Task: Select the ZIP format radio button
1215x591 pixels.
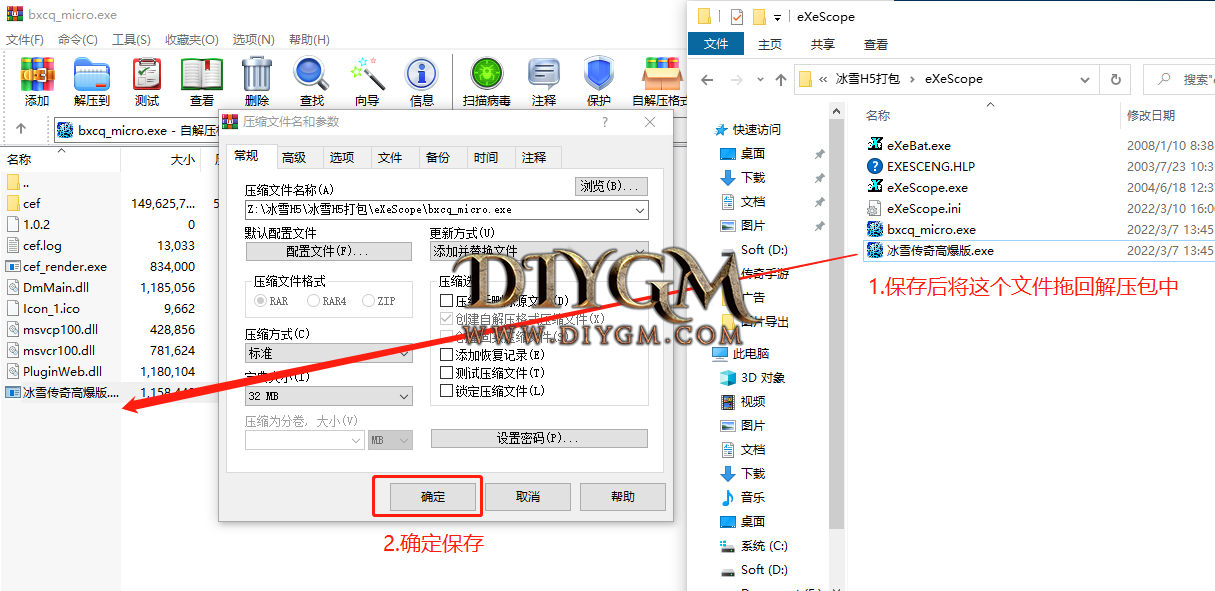Action: coord(369,300)
